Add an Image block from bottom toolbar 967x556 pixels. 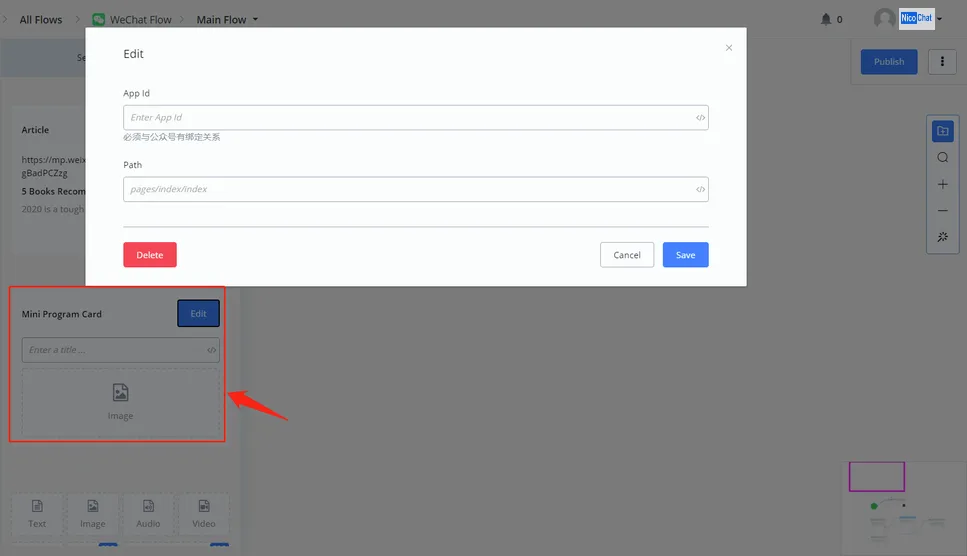click(x=93, y=513)
